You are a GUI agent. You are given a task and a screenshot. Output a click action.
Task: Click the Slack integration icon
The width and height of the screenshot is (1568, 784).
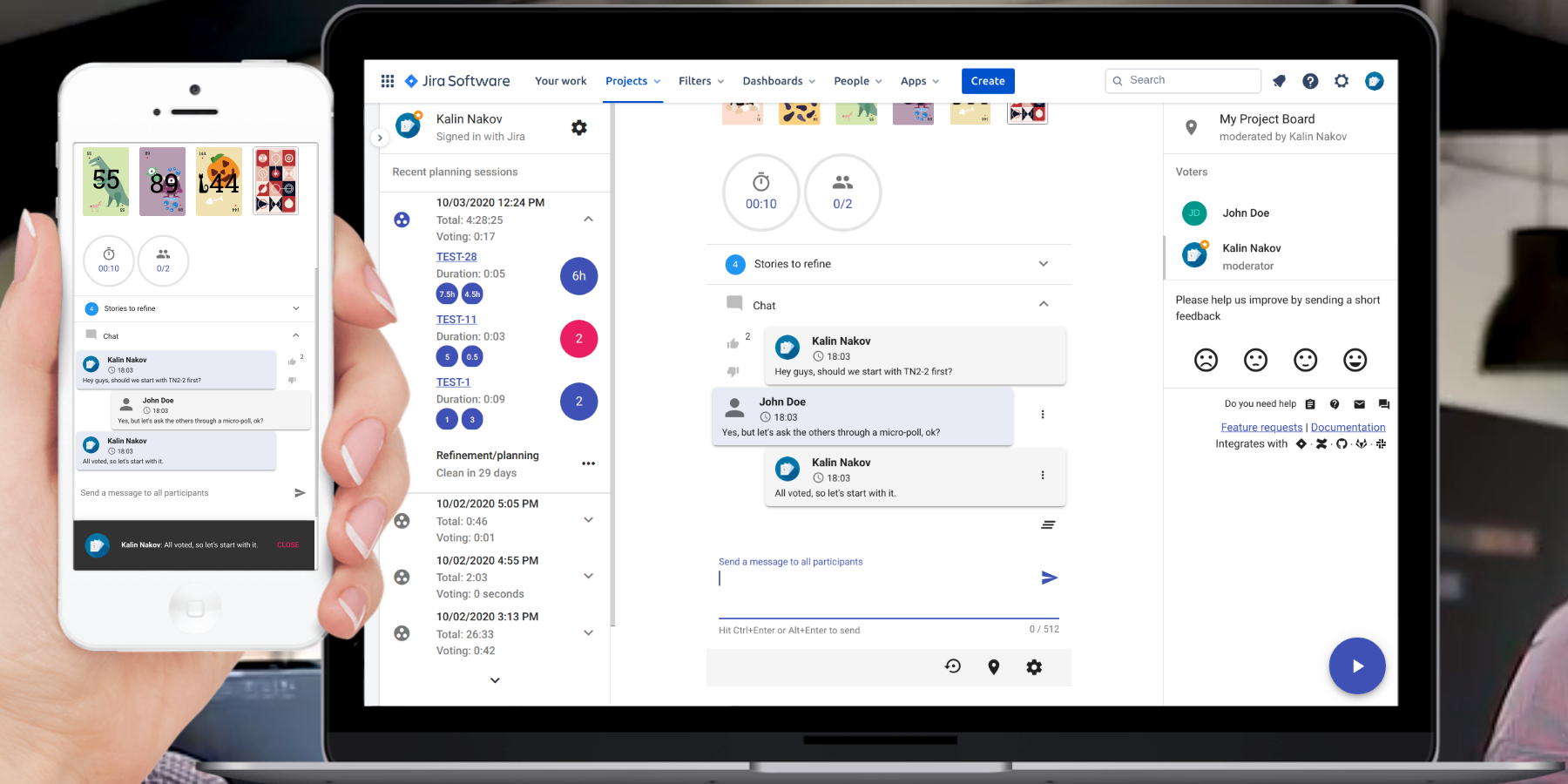pyautogui.click(x=1381, y=443)
